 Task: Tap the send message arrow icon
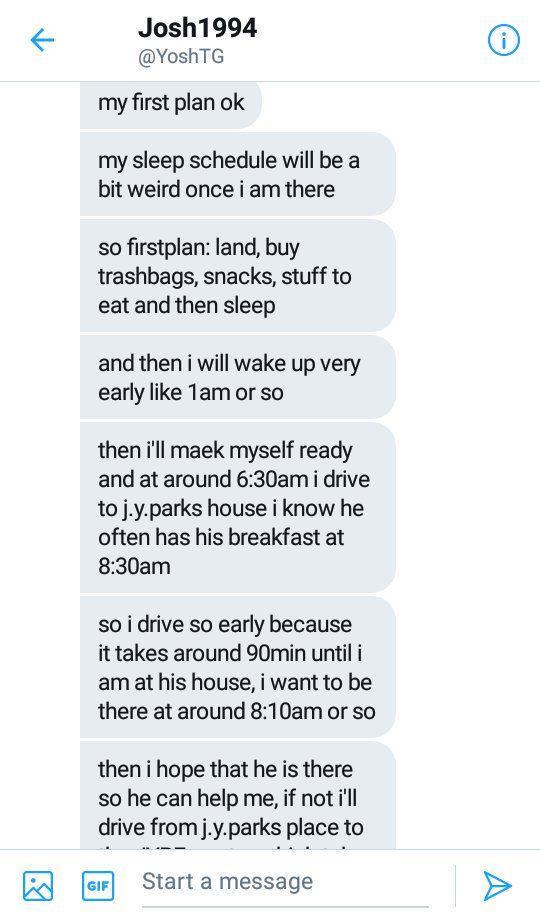click(x=498, y=885)
